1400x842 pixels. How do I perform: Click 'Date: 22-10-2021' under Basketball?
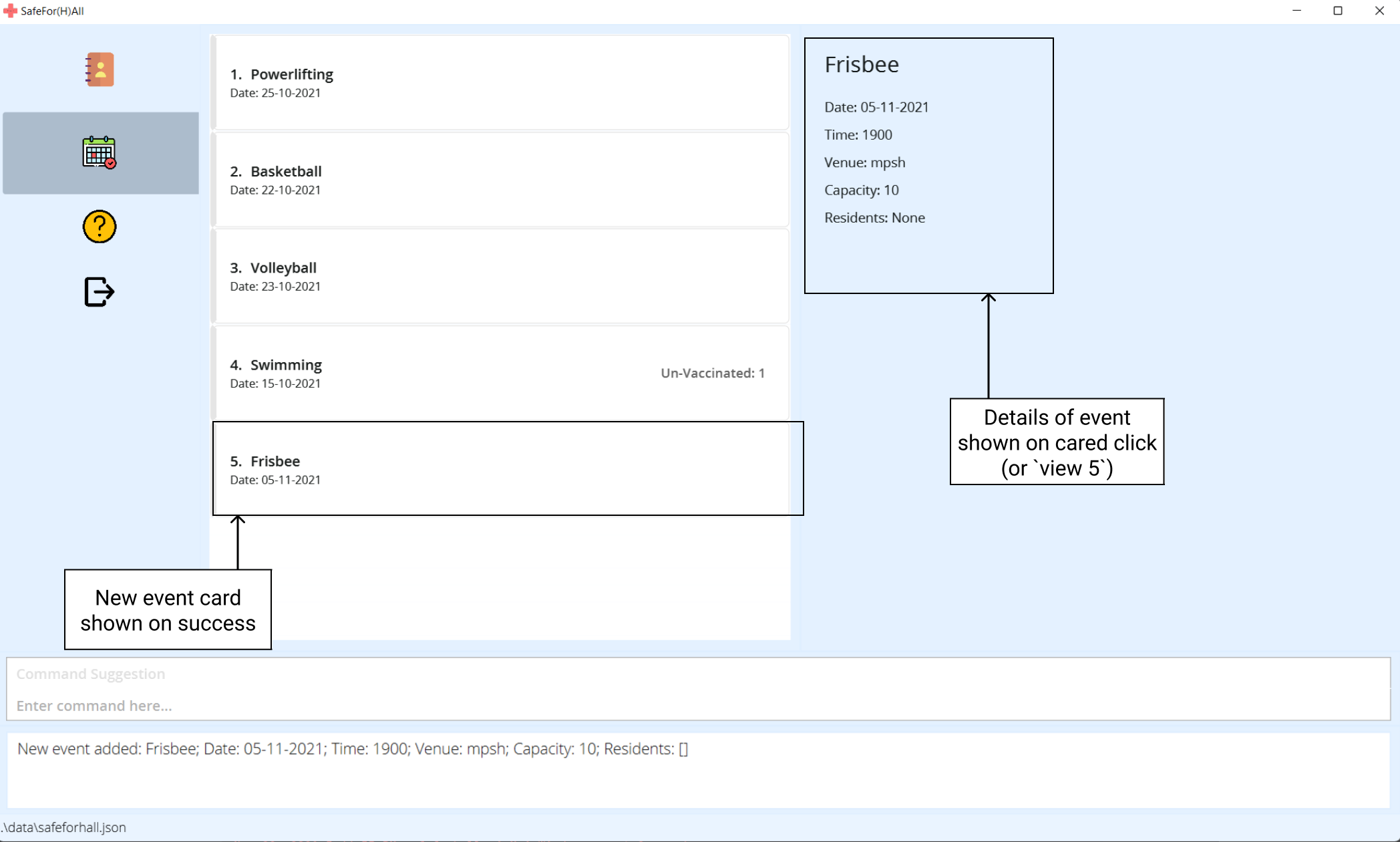(275, 190)
